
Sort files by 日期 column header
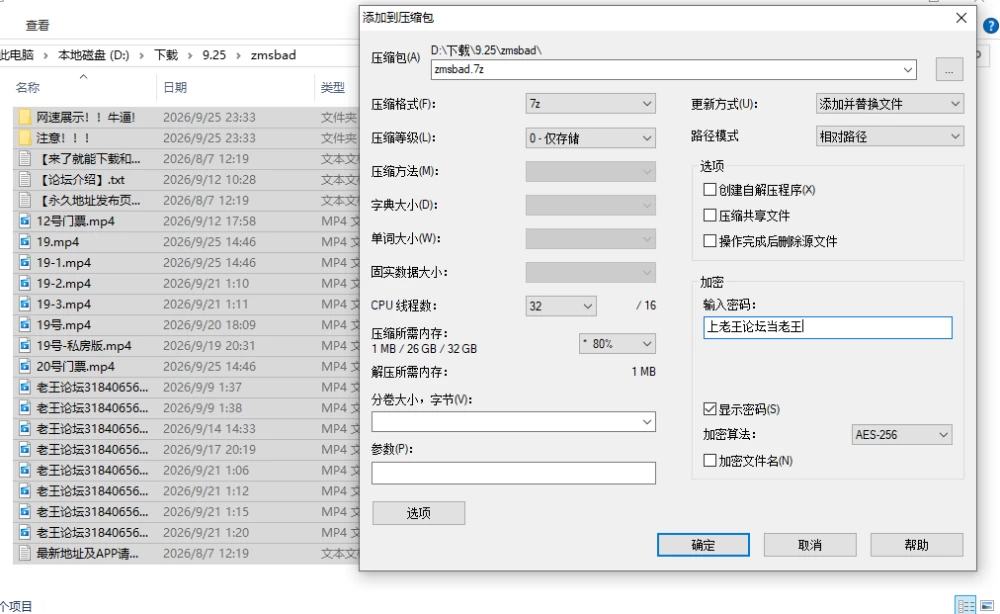175,87
